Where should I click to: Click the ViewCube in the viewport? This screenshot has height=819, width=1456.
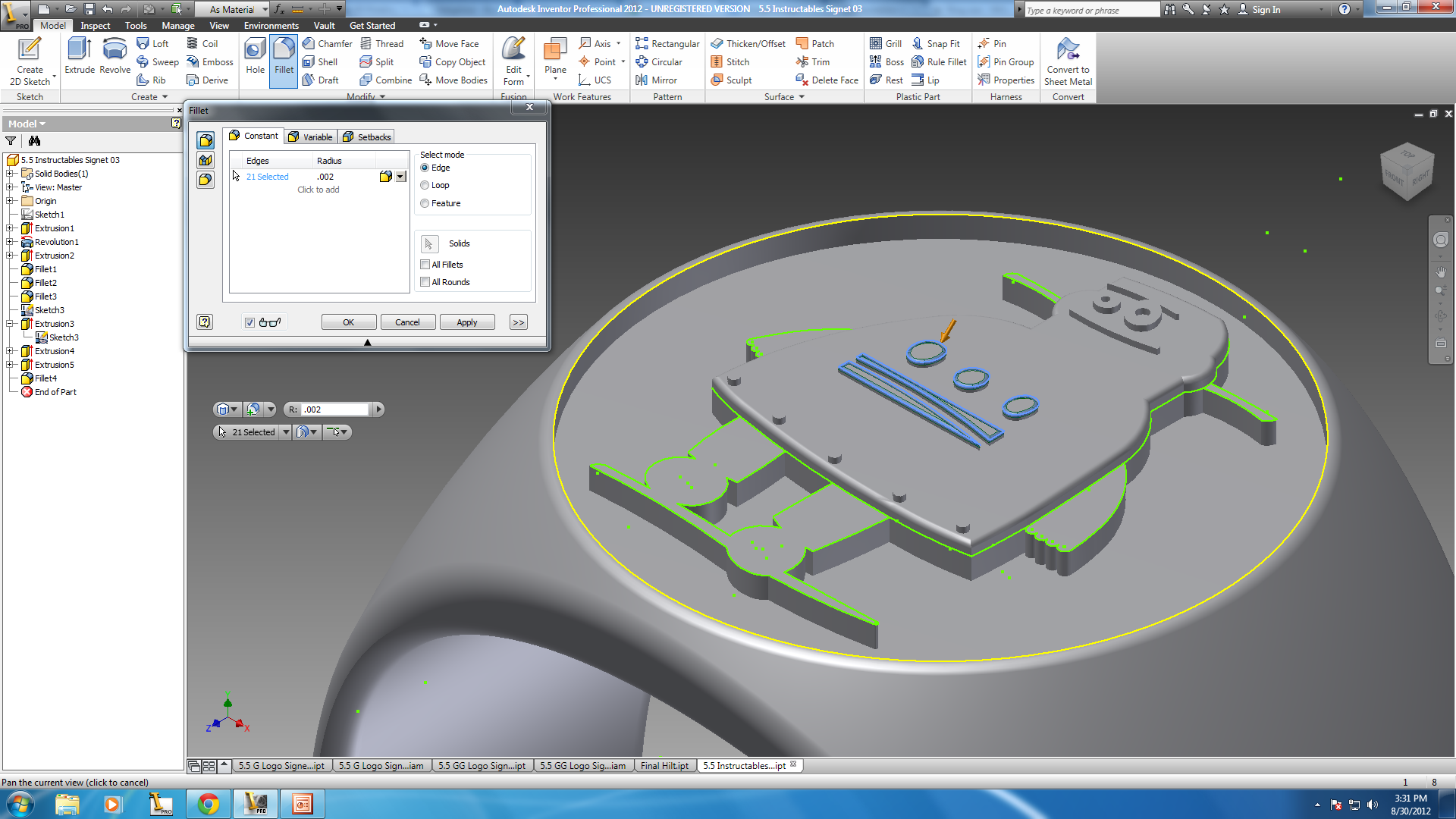pyautogui.click(x=1407, y=171)
